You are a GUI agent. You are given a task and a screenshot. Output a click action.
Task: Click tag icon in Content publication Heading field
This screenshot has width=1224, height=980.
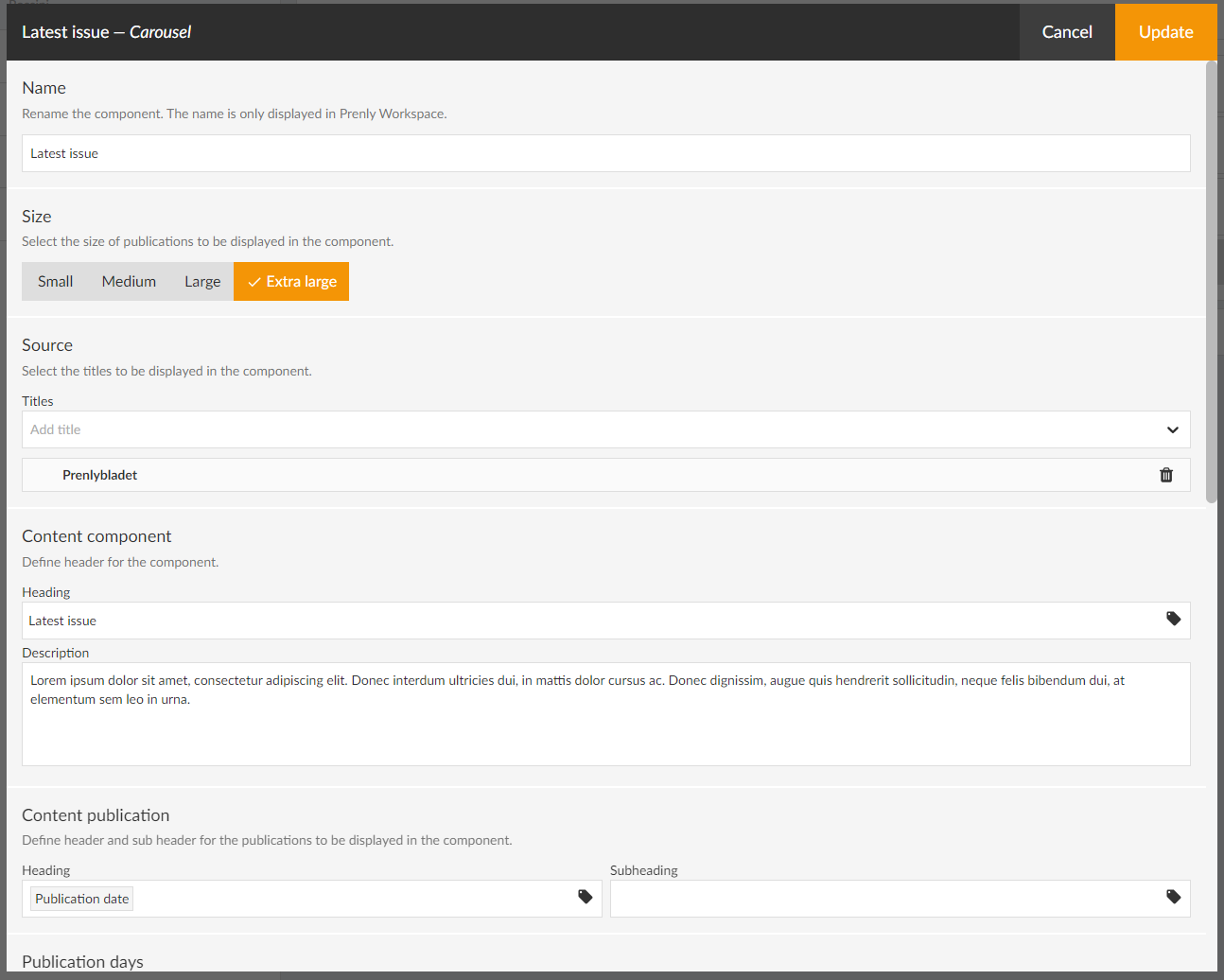pyautogui.click(x=585, y=897)
